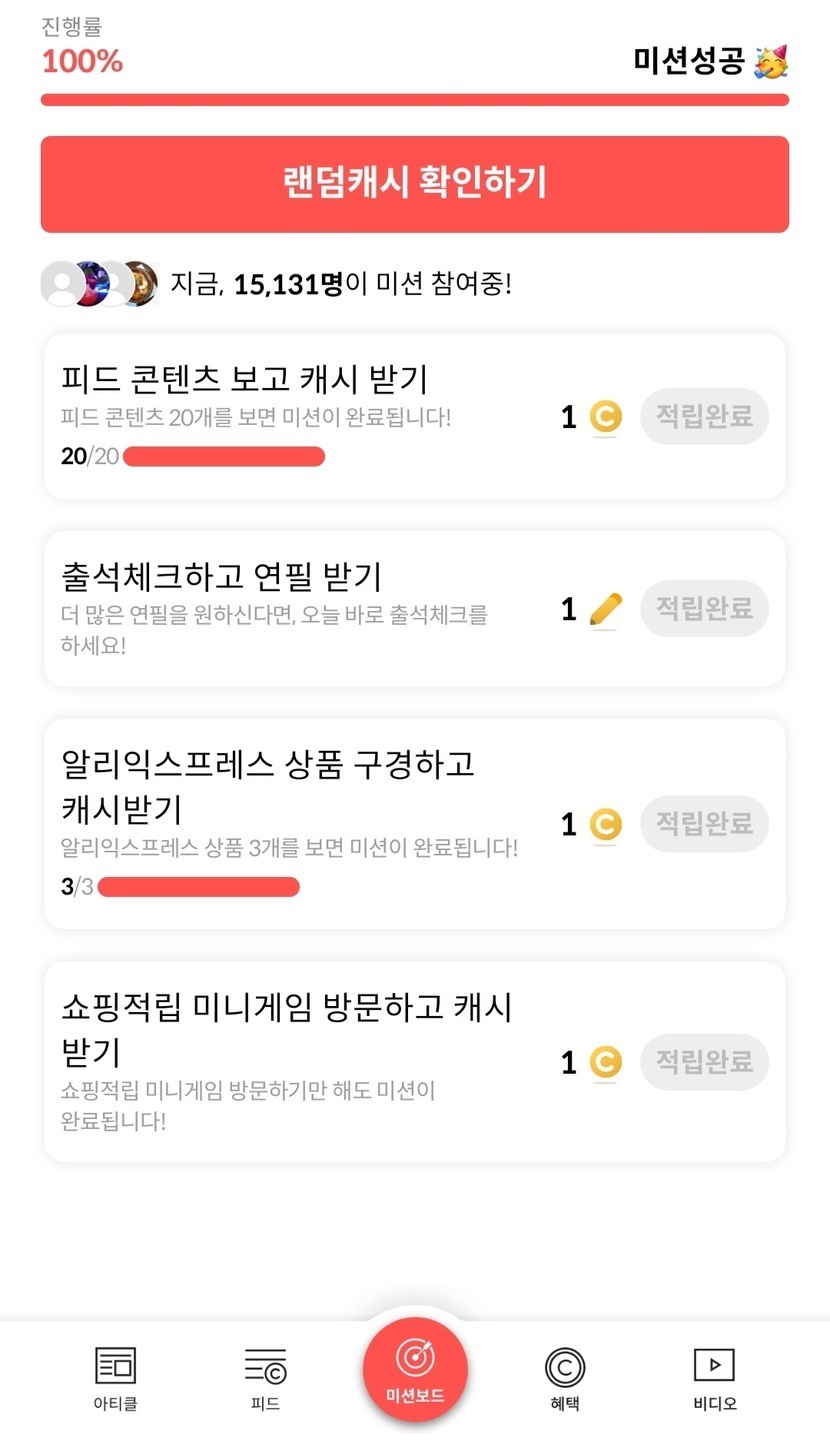Tap 적립완료 for 알리익스프레스 mission
This screenshot has height=1448, width=830.
(x=704, y=824)
